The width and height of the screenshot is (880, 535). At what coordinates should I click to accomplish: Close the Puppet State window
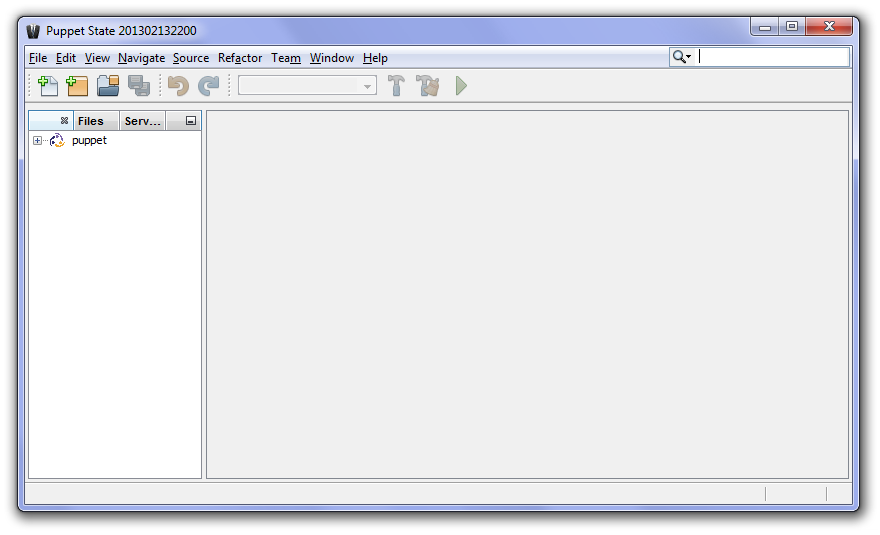829,26
